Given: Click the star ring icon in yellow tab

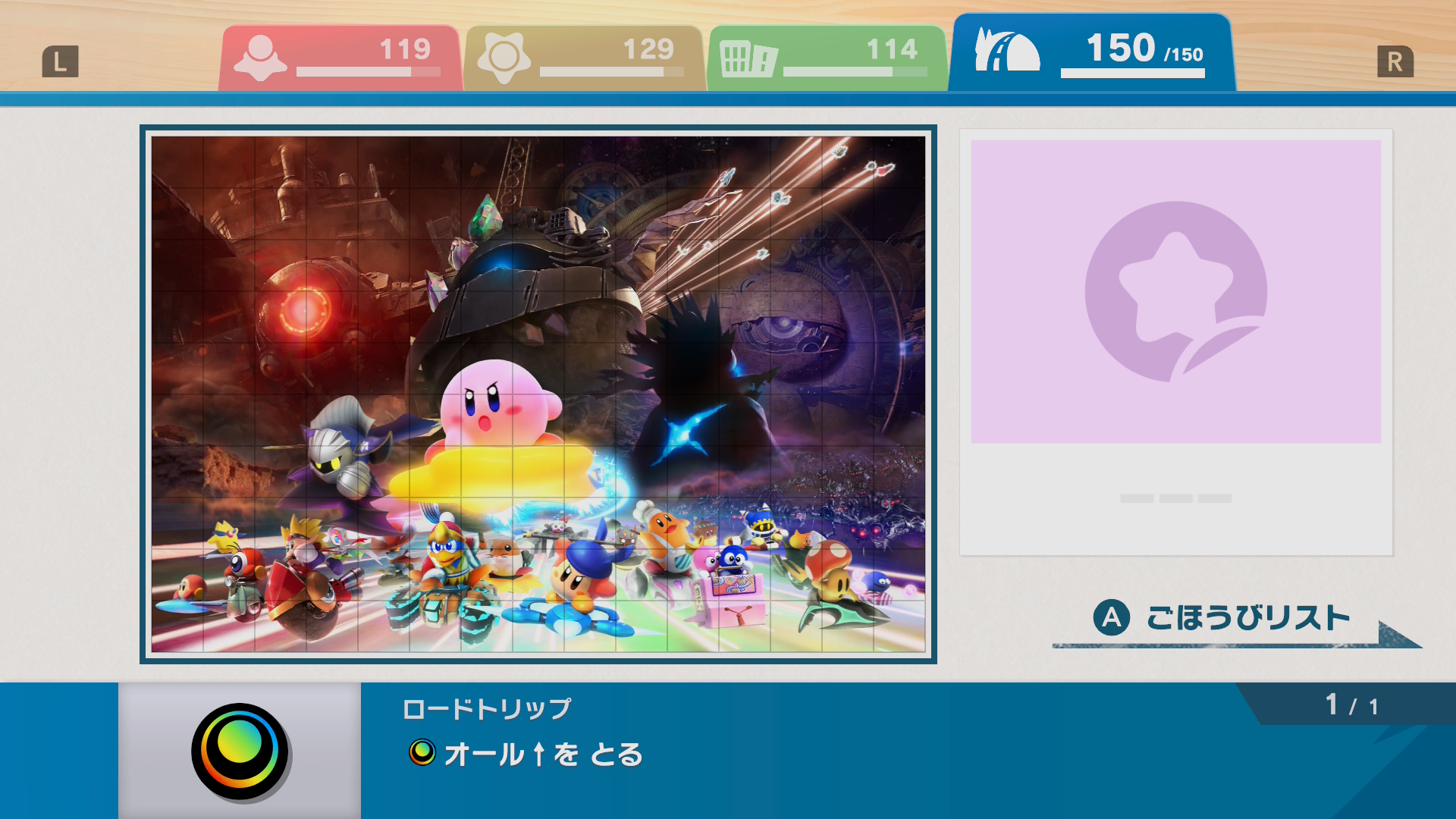Looking at the screenshot, I should [504, 58].
